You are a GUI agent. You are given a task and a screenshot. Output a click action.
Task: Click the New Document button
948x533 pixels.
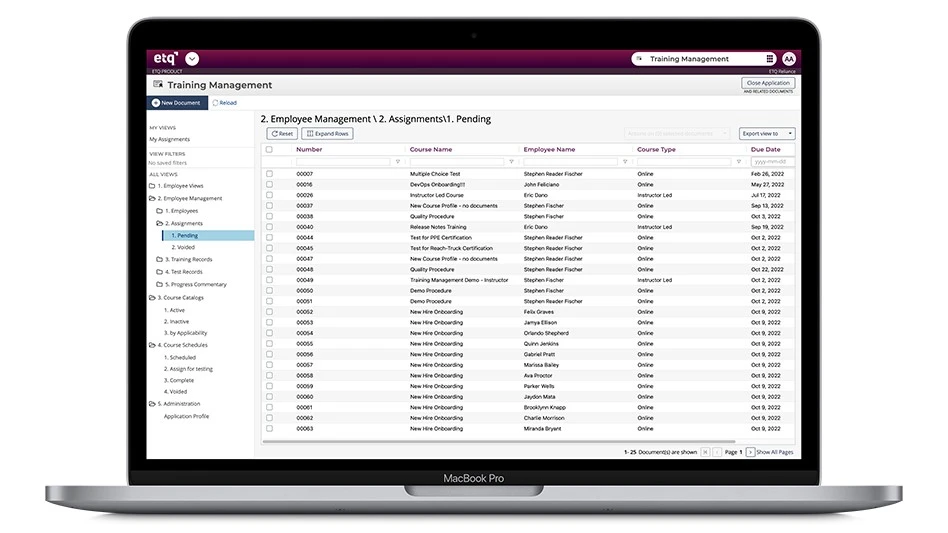click(177, 103)
